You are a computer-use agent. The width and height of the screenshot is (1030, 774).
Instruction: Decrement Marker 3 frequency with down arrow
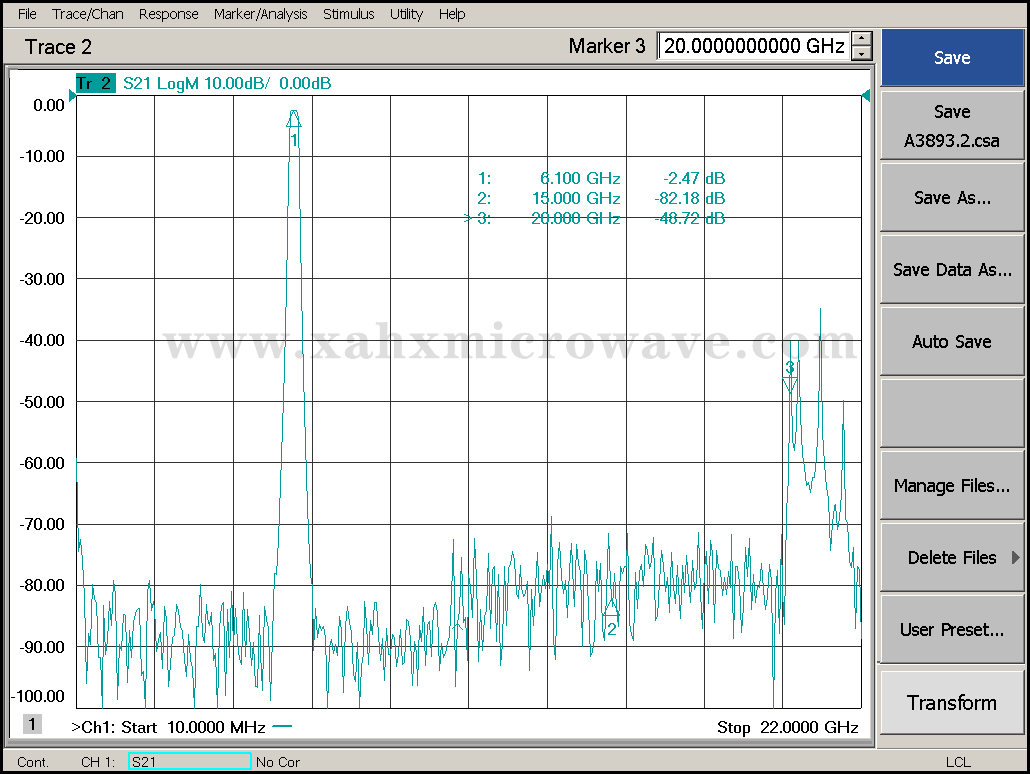coord(862,53)
